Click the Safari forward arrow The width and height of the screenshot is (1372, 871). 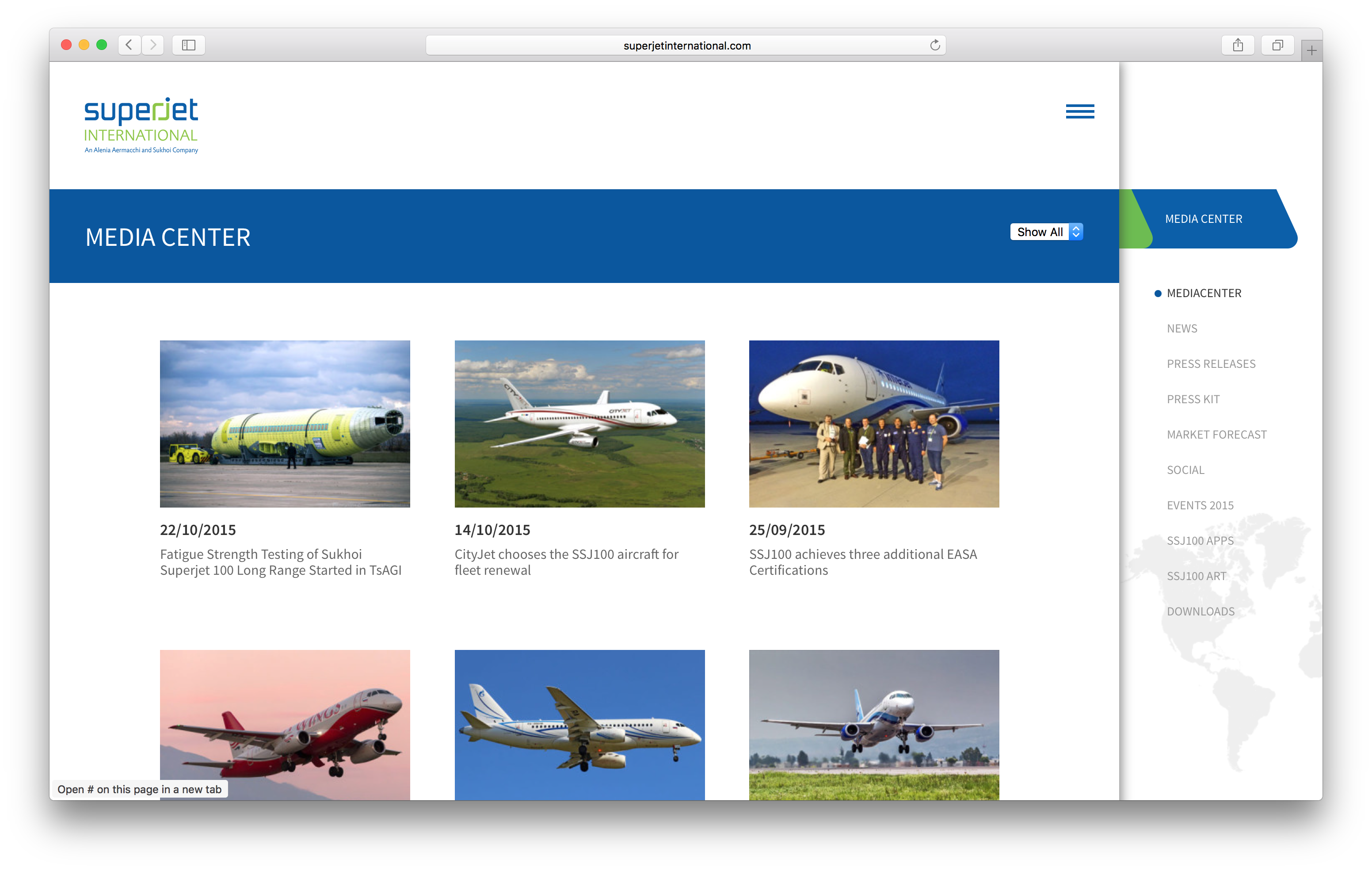[152, 45]
